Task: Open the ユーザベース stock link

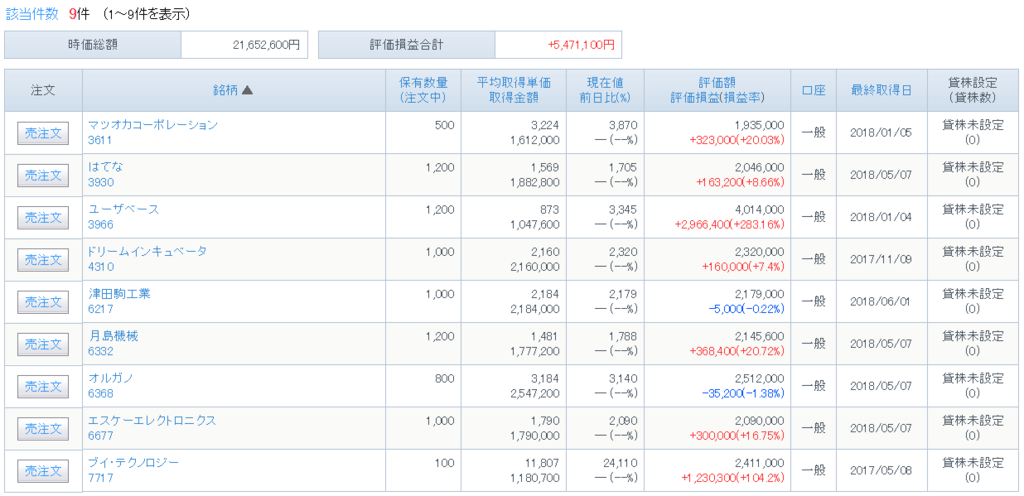Action: [x=123, y=209]
